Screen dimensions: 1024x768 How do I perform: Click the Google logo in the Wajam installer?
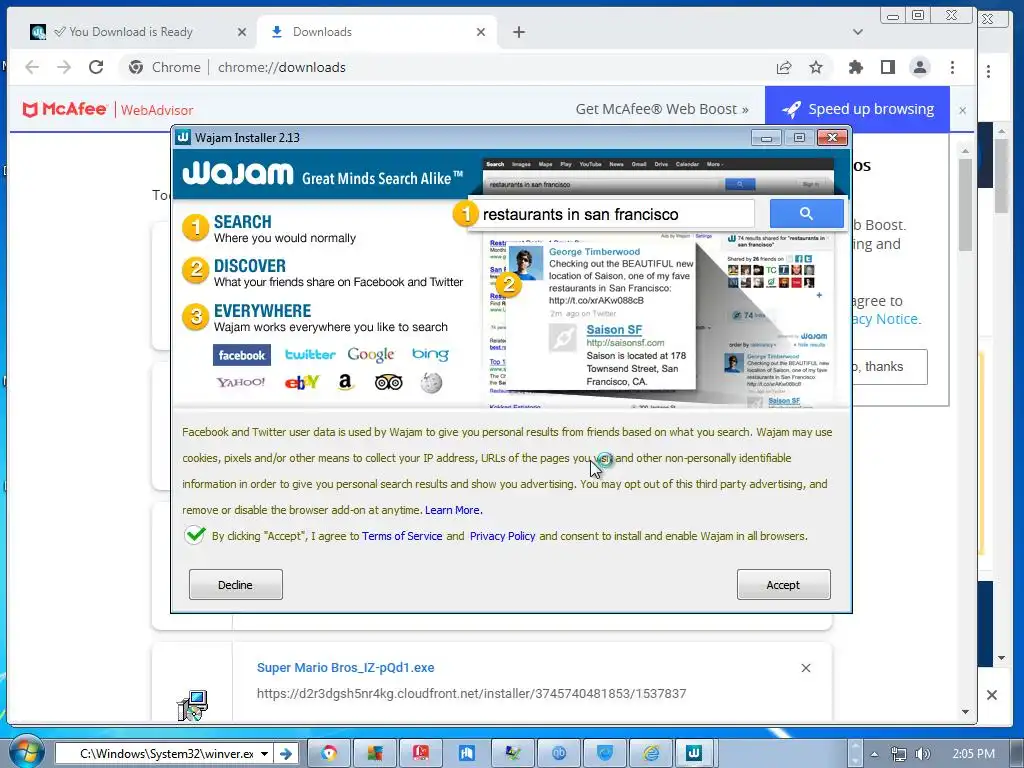pyautogui.click(x=370, y=355)
